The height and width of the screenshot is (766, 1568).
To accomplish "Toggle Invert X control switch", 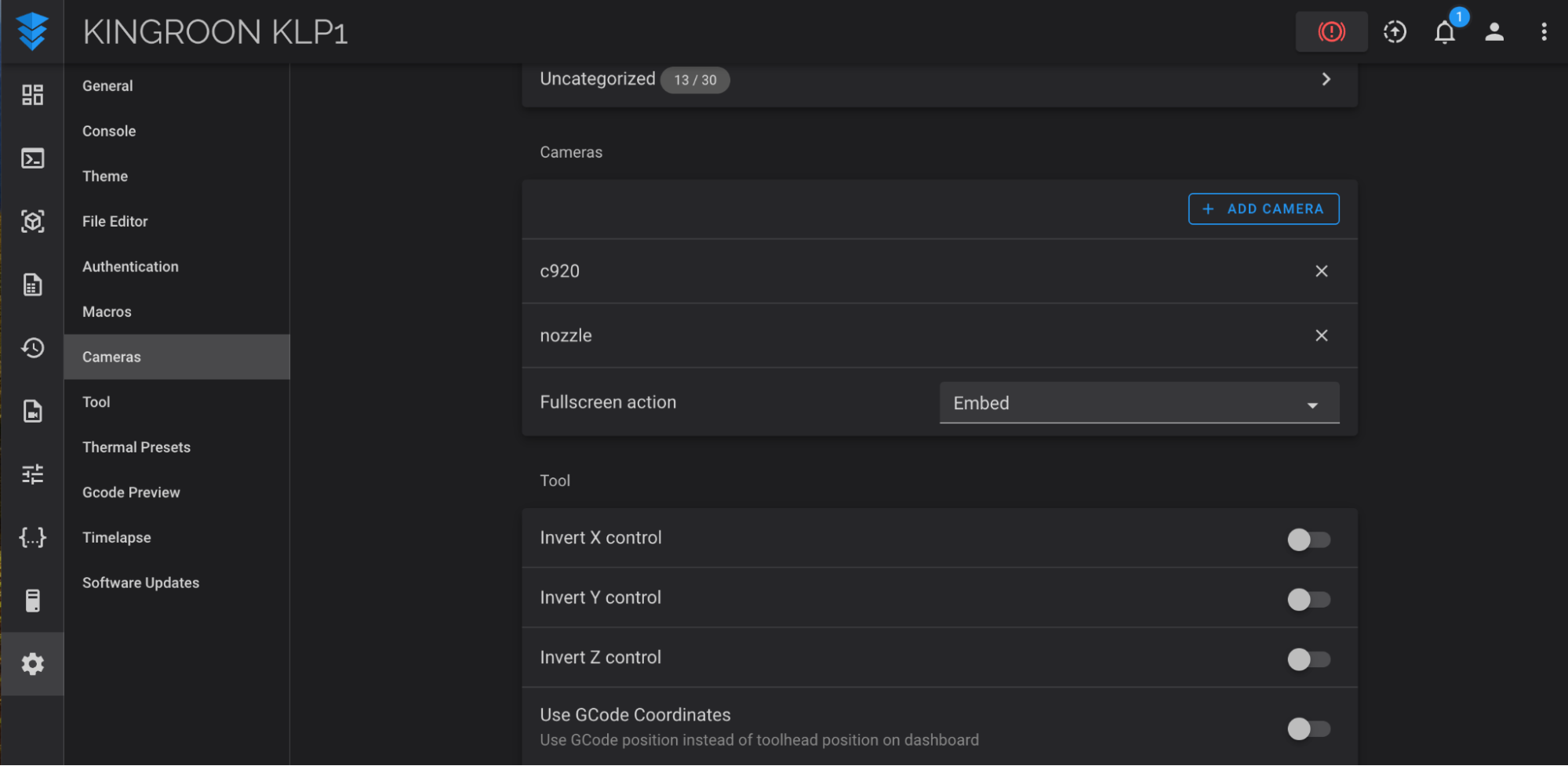I will [1308, 539].
